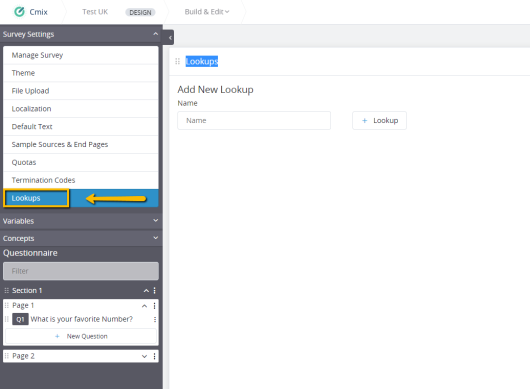530x389 pixels.
Task: Click the DESIGN status badge
Action: point(140,13)
